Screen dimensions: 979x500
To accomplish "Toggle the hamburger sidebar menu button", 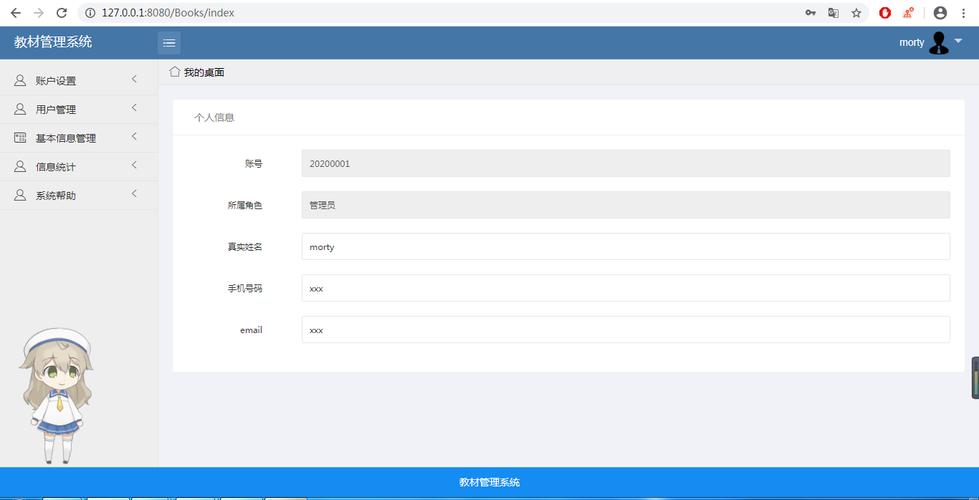I will coord(169,42).
